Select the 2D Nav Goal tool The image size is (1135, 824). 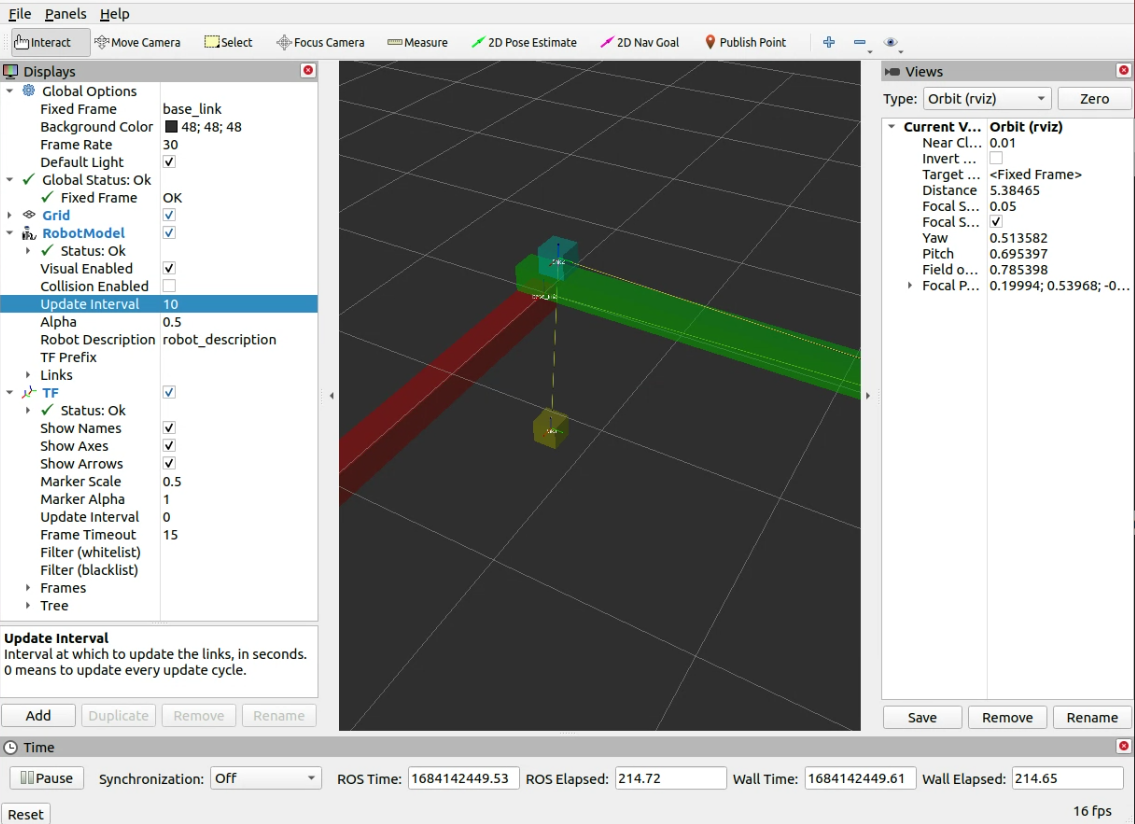click(x=640, y=42)
